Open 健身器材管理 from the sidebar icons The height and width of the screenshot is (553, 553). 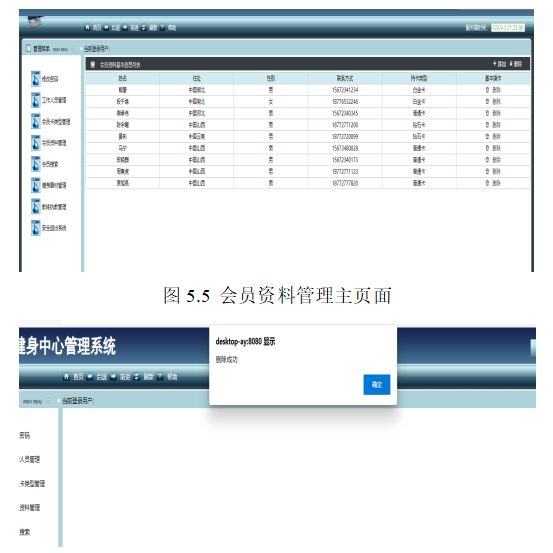[x=36, y=186]
